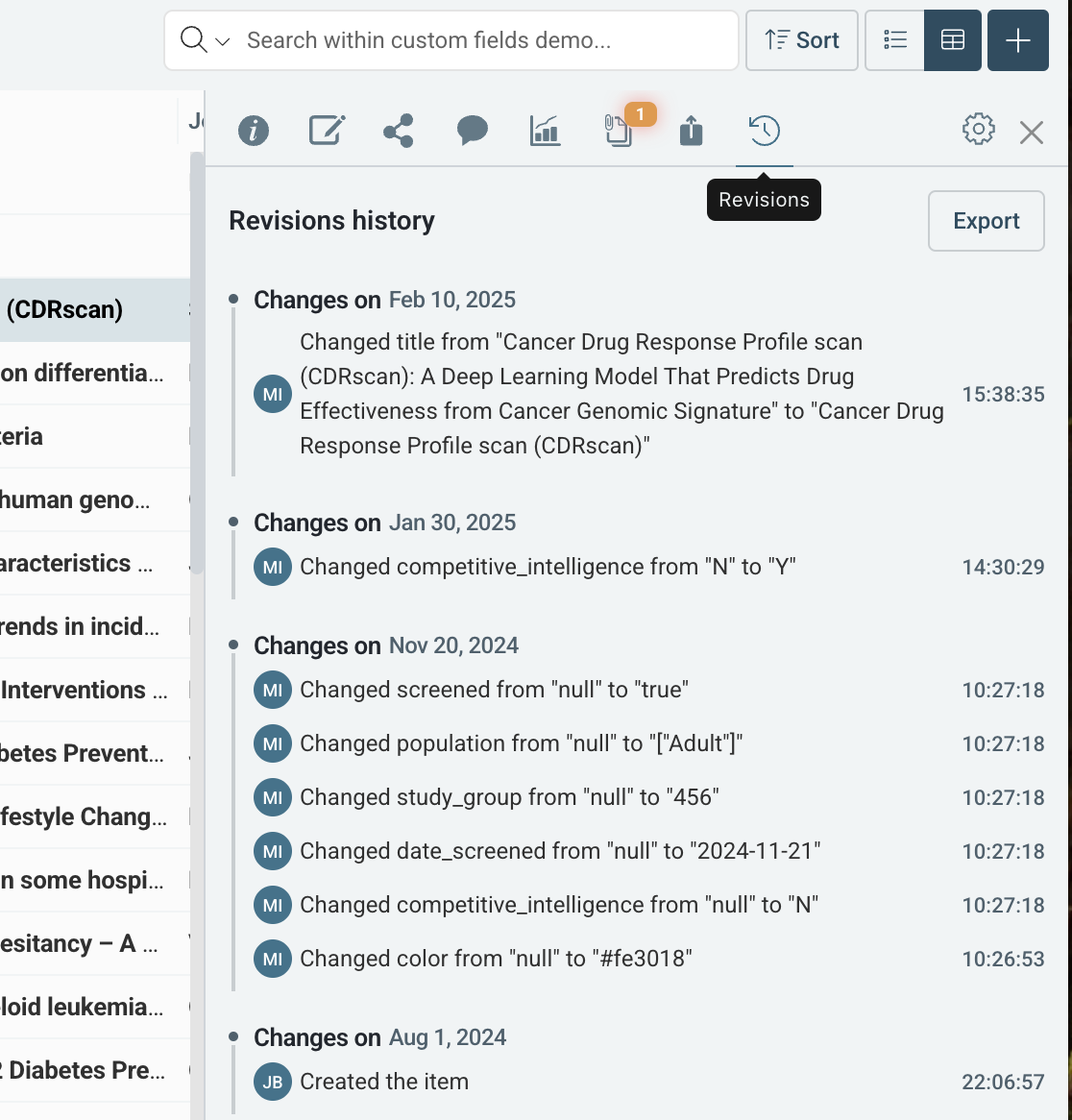Open the attachments icon with badge 1
The height and width of the screenshot is (1120, 1072).
click(x=619, y=131)
